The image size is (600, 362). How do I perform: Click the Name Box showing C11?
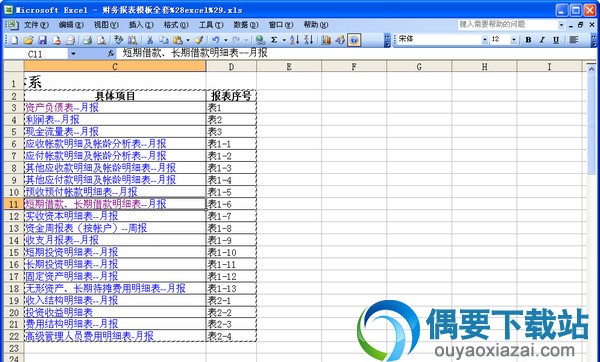tap(36, 54)
